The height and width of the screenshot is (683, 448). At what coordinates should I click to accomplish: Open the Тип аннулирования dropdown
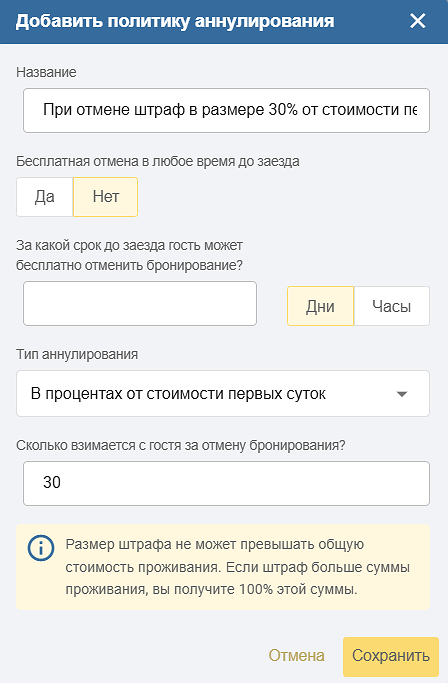[223, 393]
